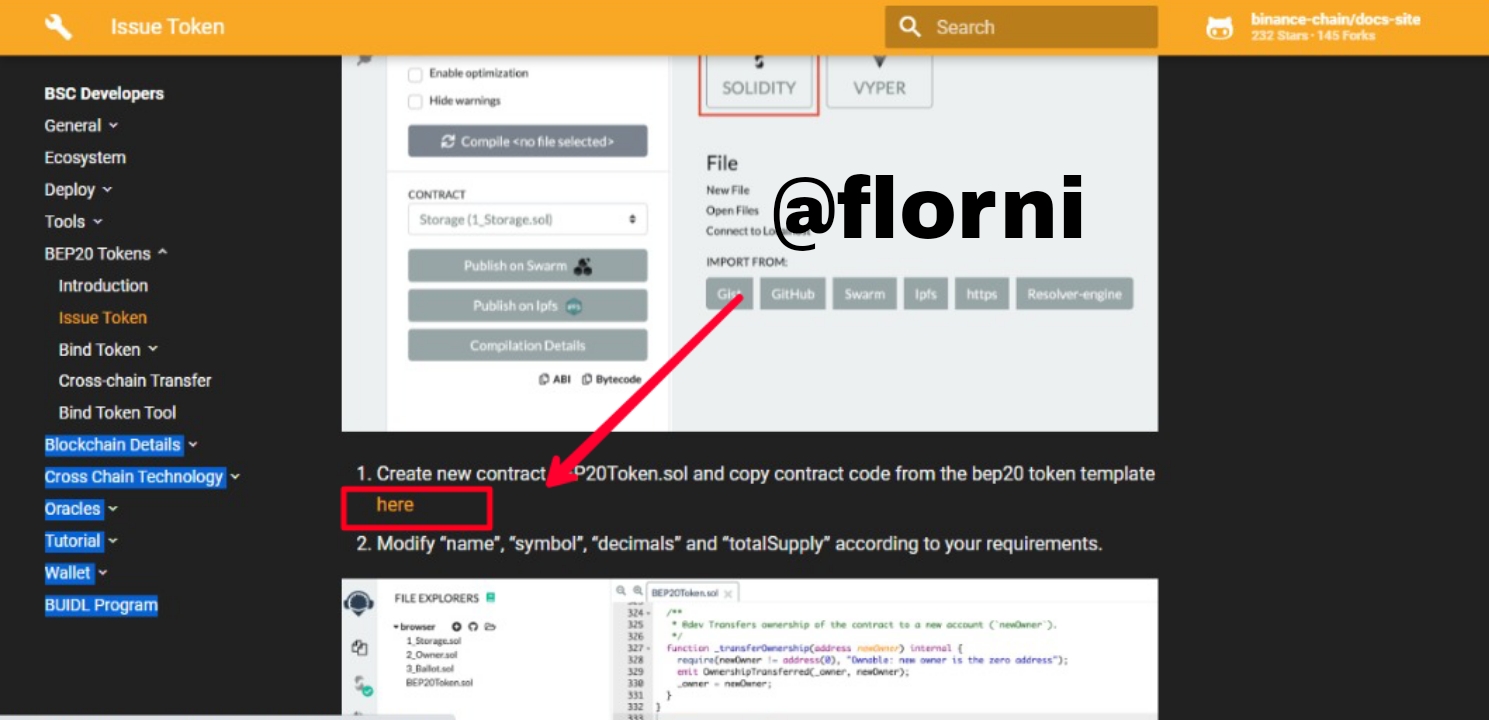Copy the Bytecode to clipboard
The image size is (1489, 720).
point(612,380)
